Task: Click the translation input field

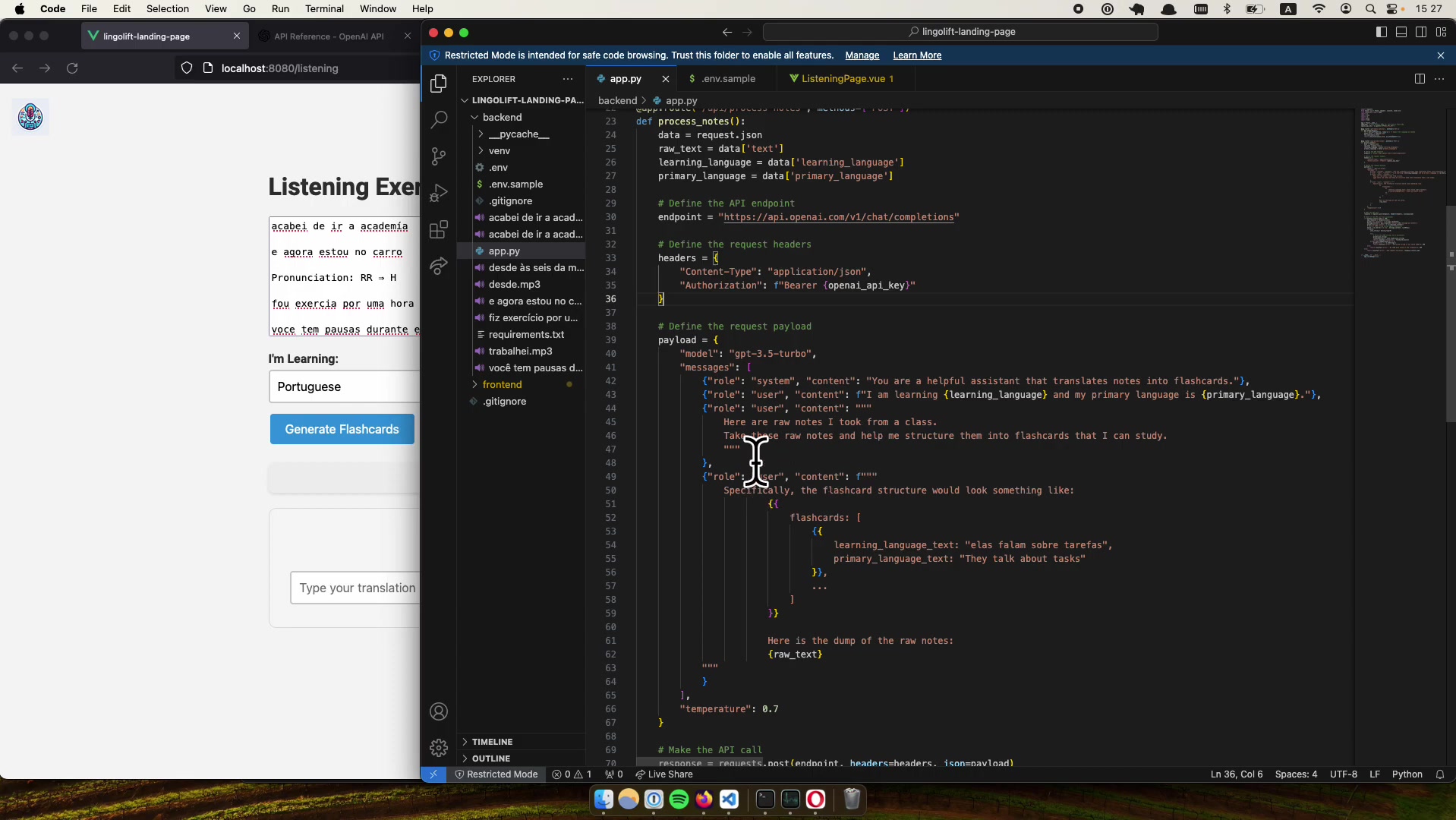Action: point(357,588)
